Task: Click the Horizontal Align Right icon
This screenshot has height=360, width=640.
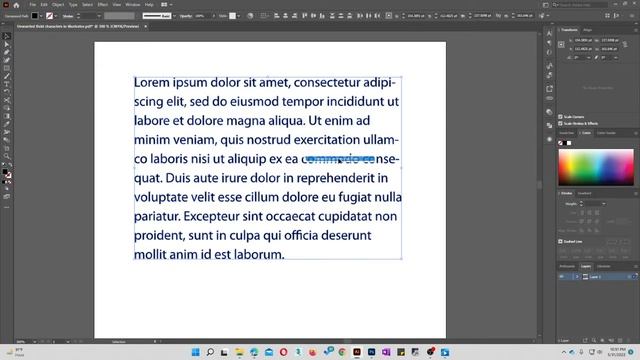Action: [x=294, y=16]
